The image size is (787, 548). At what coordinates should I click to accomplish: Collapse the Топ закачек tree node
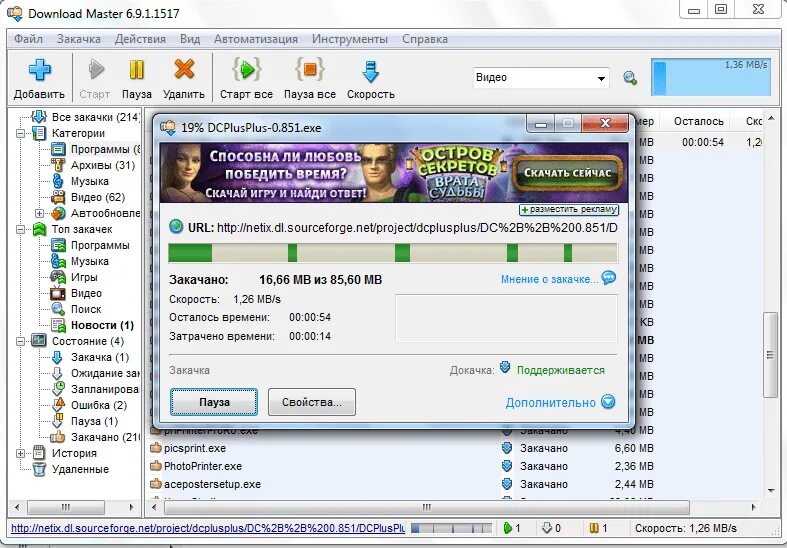pos(21,229)
